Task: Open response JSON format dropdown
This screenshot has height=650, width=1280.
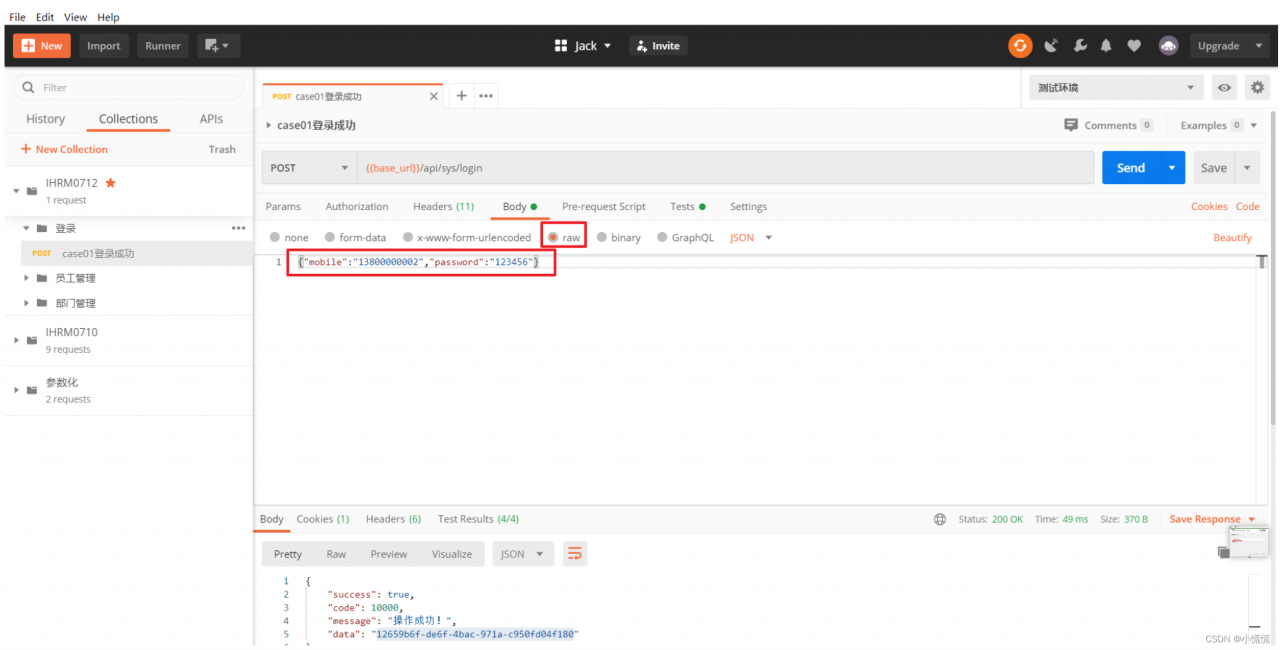Action: [x=523, y=554]
